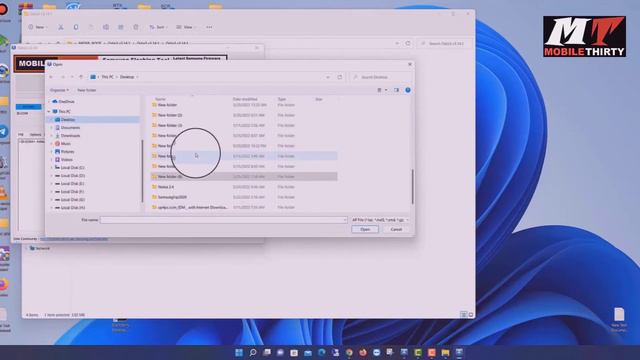Expand Documents node chevron
This screenshot has height=360, width=640.
[x=51, y=127]
